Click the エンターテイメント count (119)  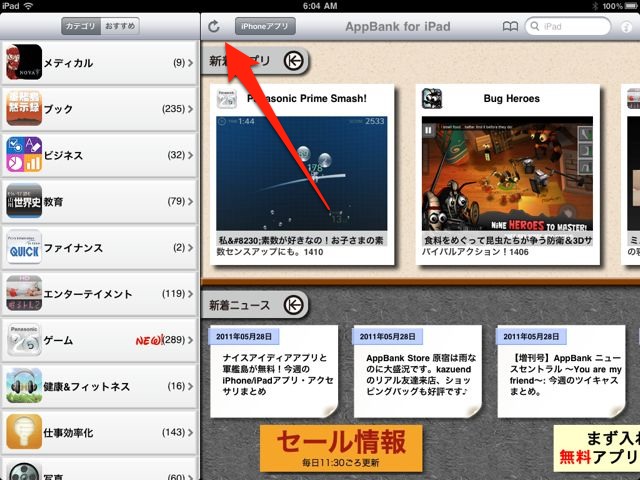173,293
